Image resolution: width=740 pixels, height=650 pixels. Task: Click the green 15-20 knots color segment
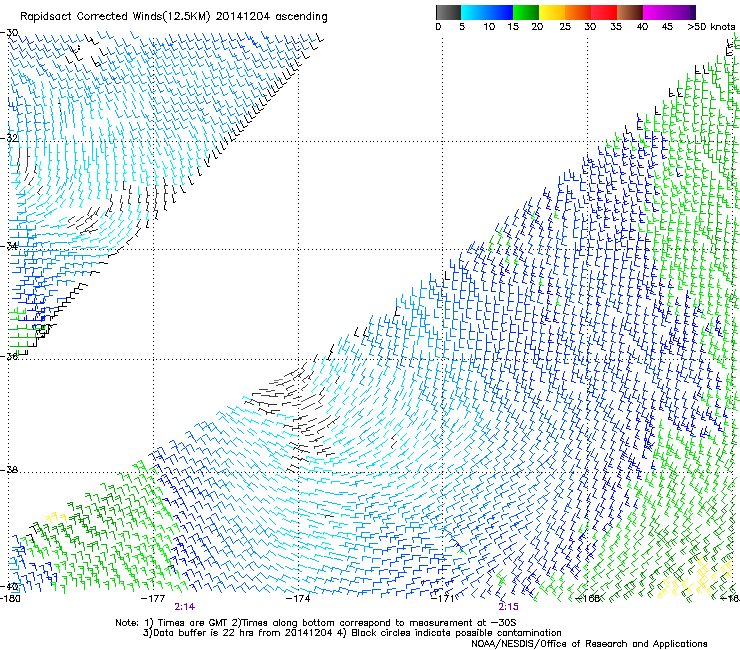526,12
